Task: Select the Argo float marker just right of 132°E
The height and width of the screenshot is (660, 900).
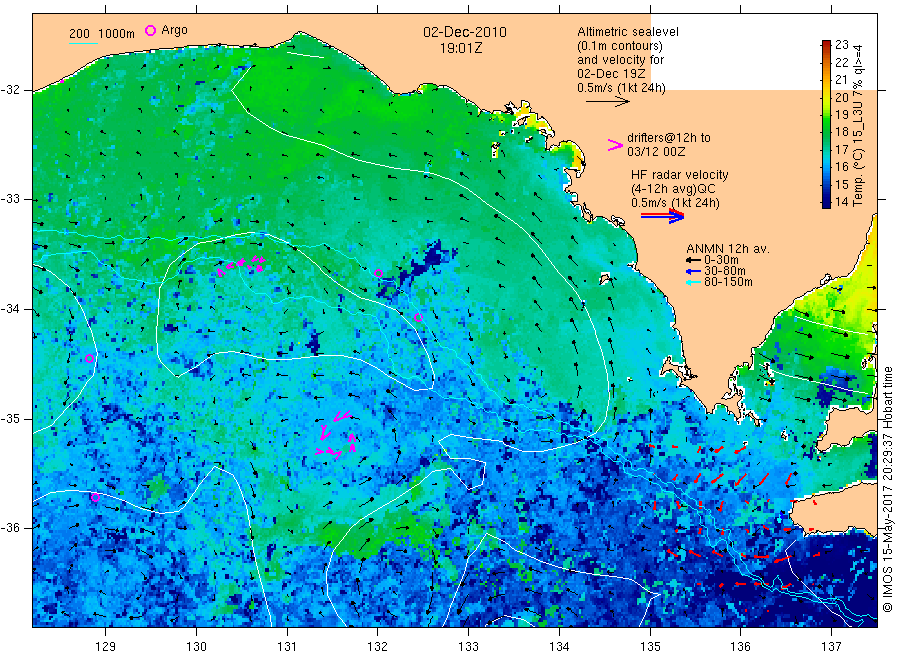Action: click(x=378, y=273)
